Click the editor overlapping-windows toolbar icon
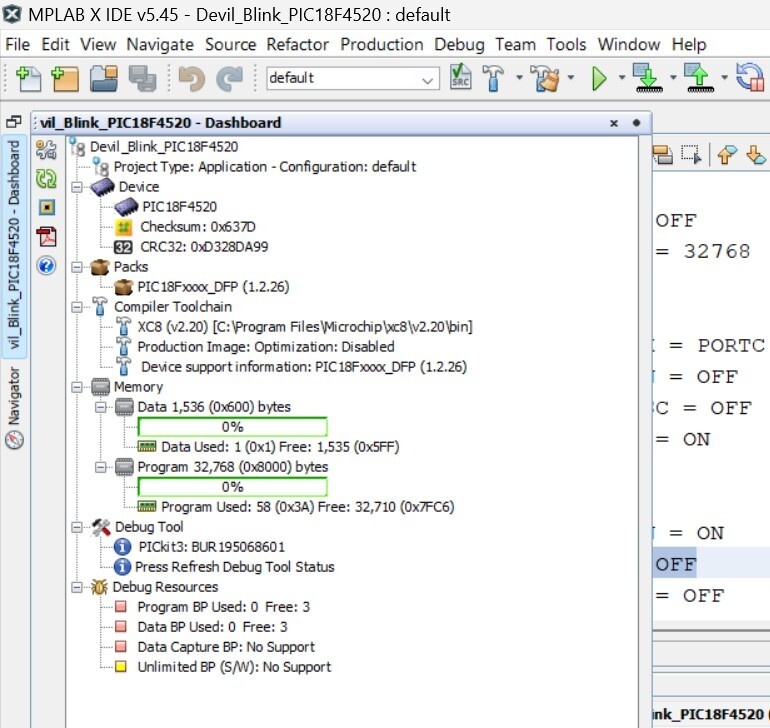This screenshot has width=770, height=728. point(663,155)
